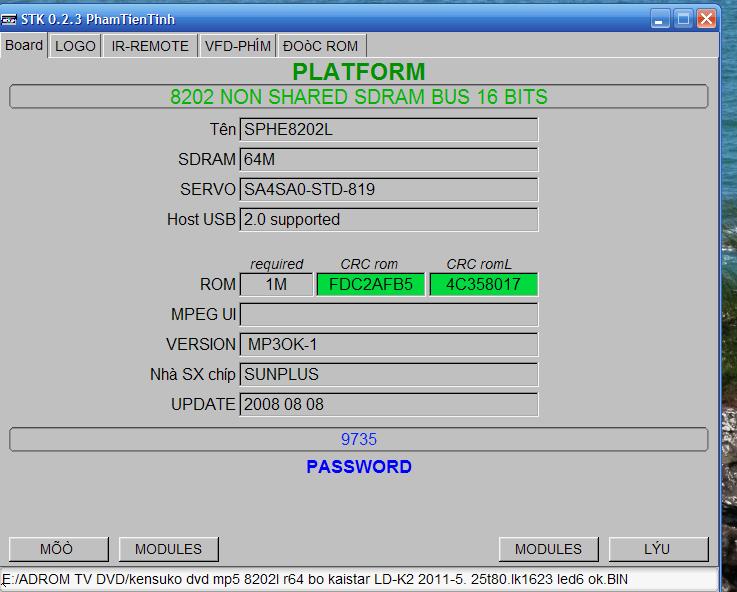Click the password value 9735
Image resolution: width=737 pixels, height=592 pixels.
359,439
